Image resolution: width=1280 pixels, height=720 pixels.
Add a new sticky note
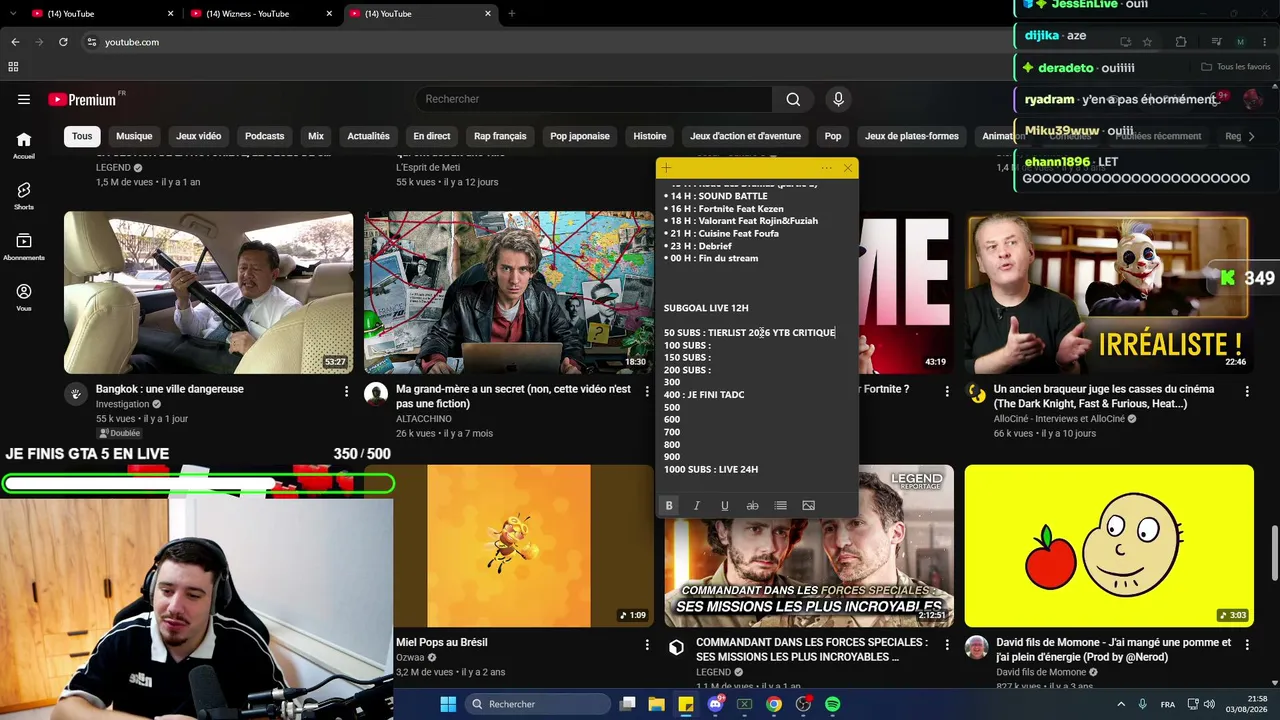click(x=666, y=168)
